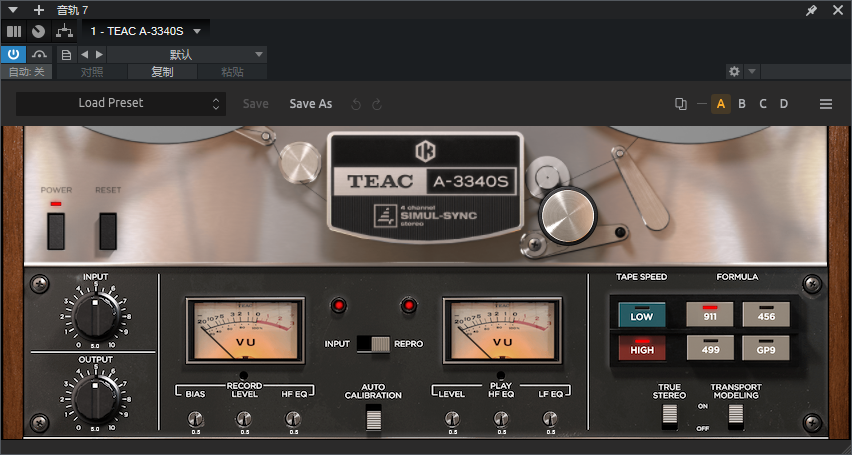The height and width of the screenshot is (455, 852).
Task: Flip the INPUT / REPRO monitor switch
Action: pyautogui.click(x=373, y=344)
